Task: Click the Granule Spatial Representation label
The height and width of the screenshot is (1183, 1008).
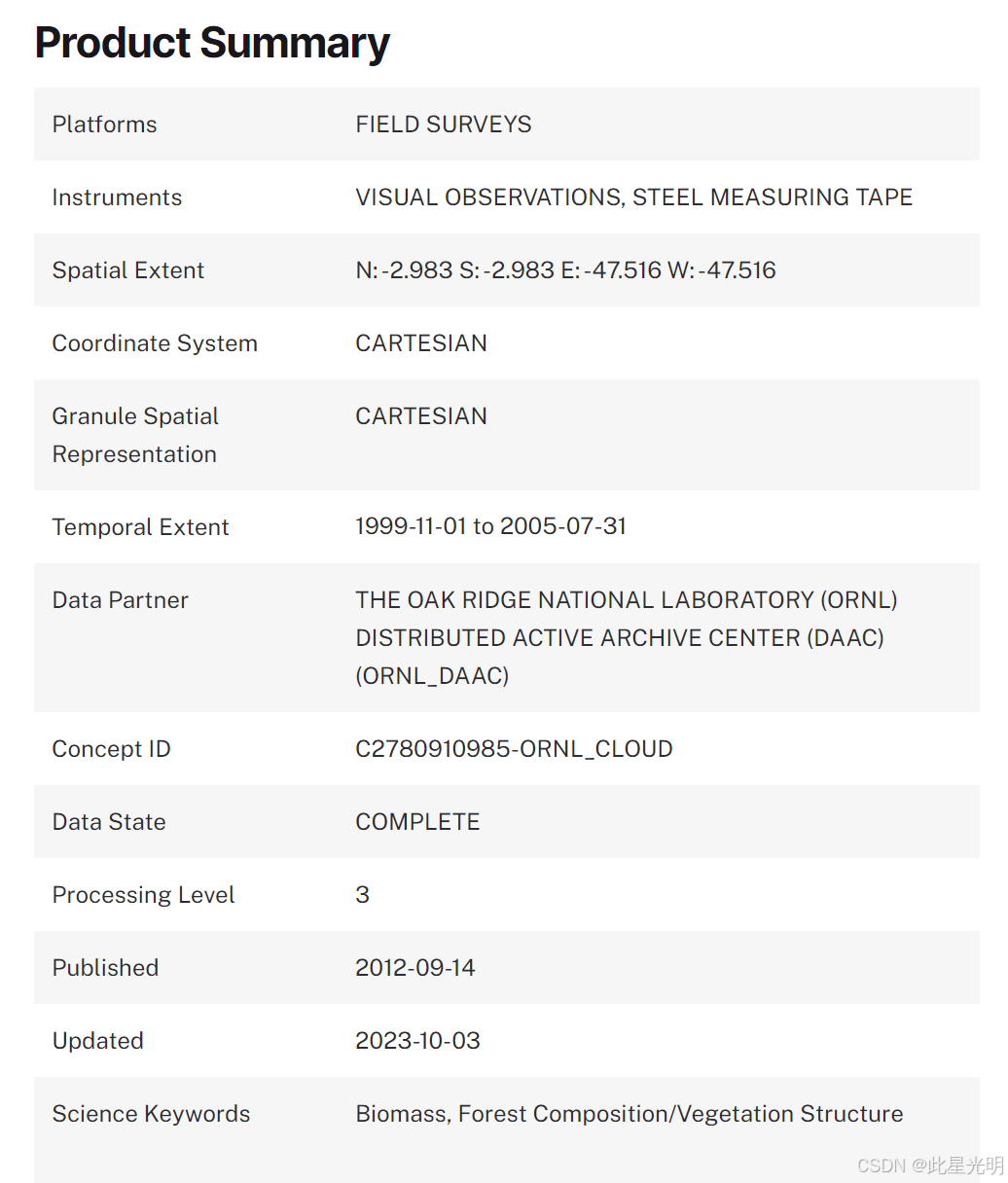Action: pyautogui.click(x=135, y=435)
